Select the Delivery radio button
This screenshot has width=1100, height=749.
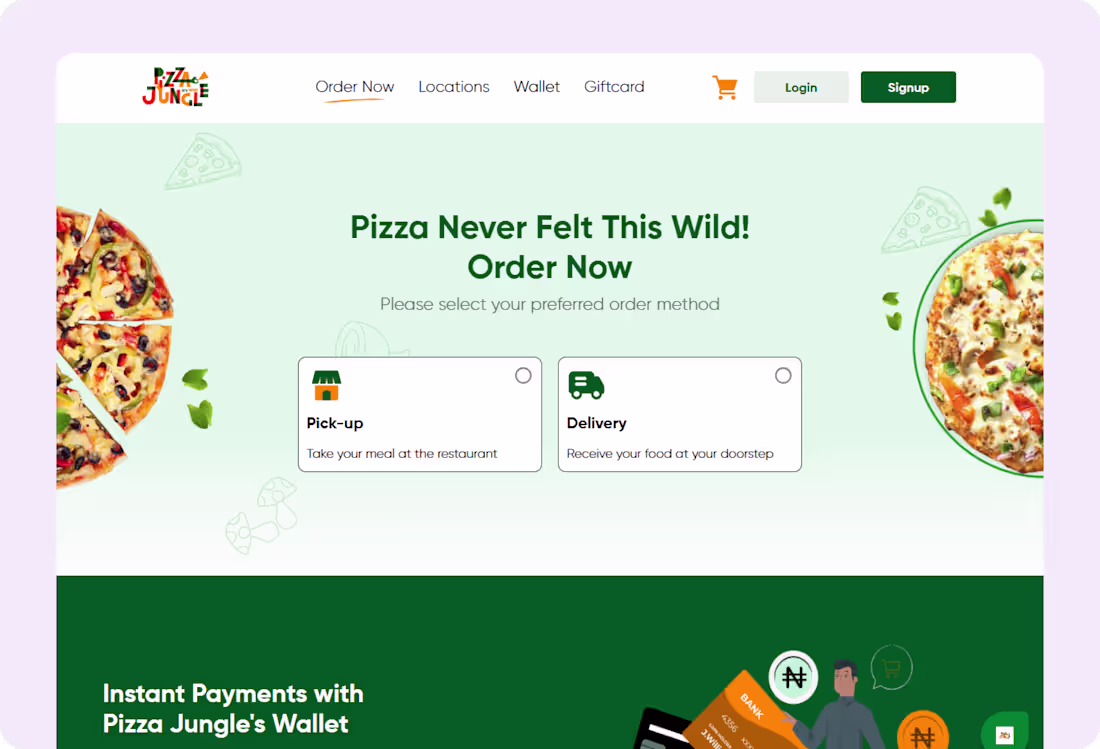(x=783, y=375)
